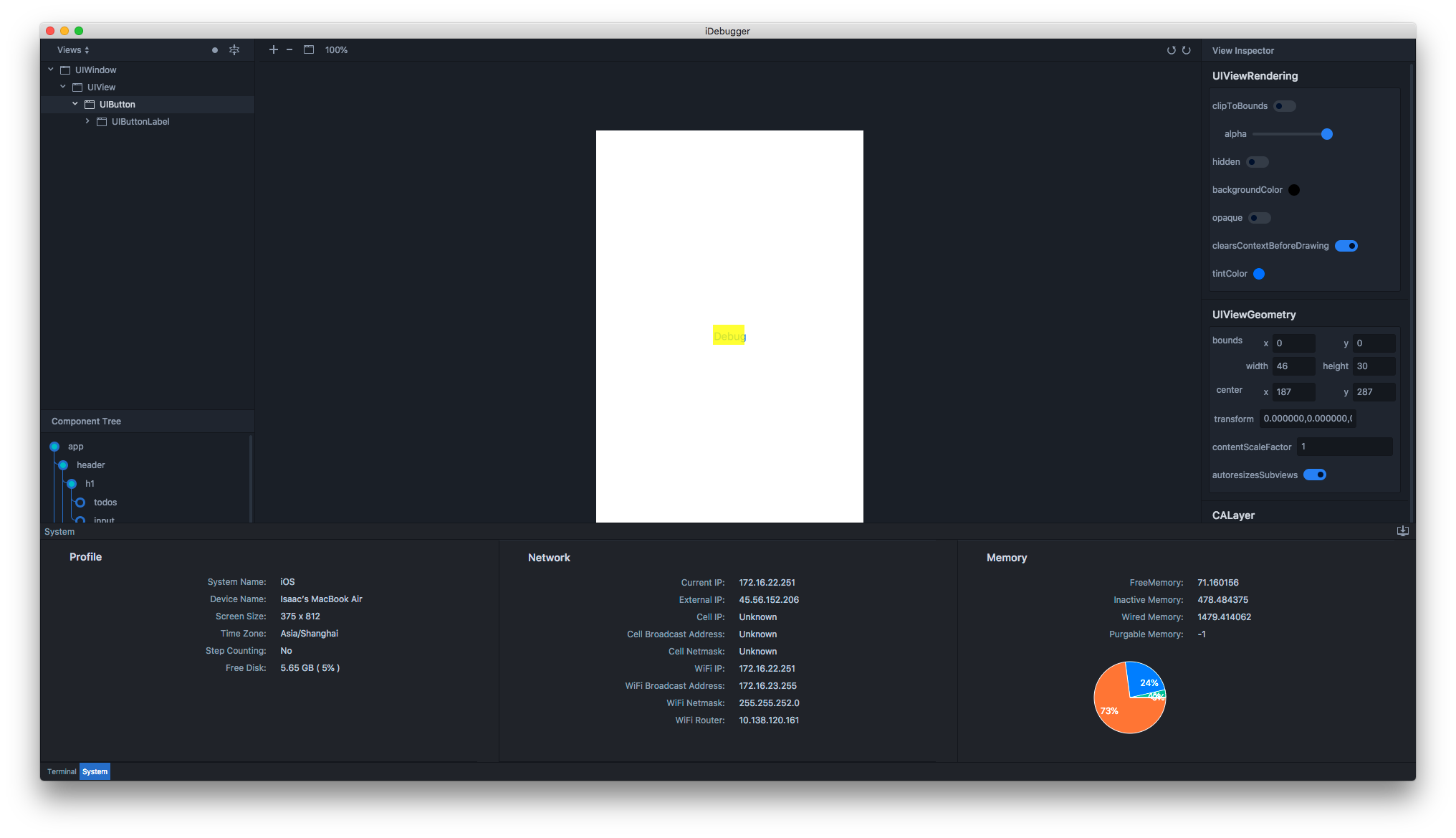Switch to the Terminal tab

(62, 772)
